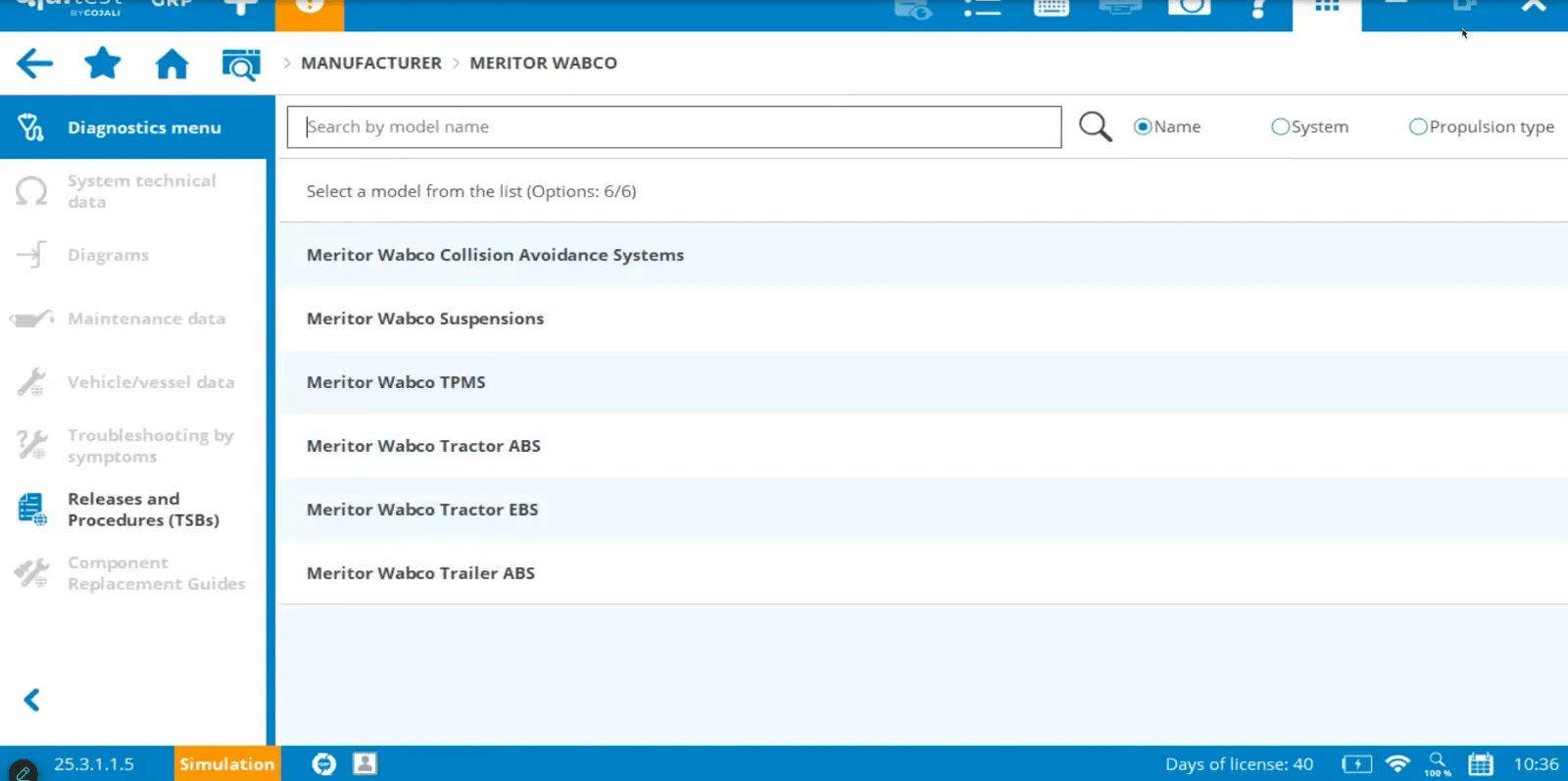Image resolution: width=1568 pixels, height=781 pixels.
Task: Click the version number 25.3.1.1.5
Action: 94,764
